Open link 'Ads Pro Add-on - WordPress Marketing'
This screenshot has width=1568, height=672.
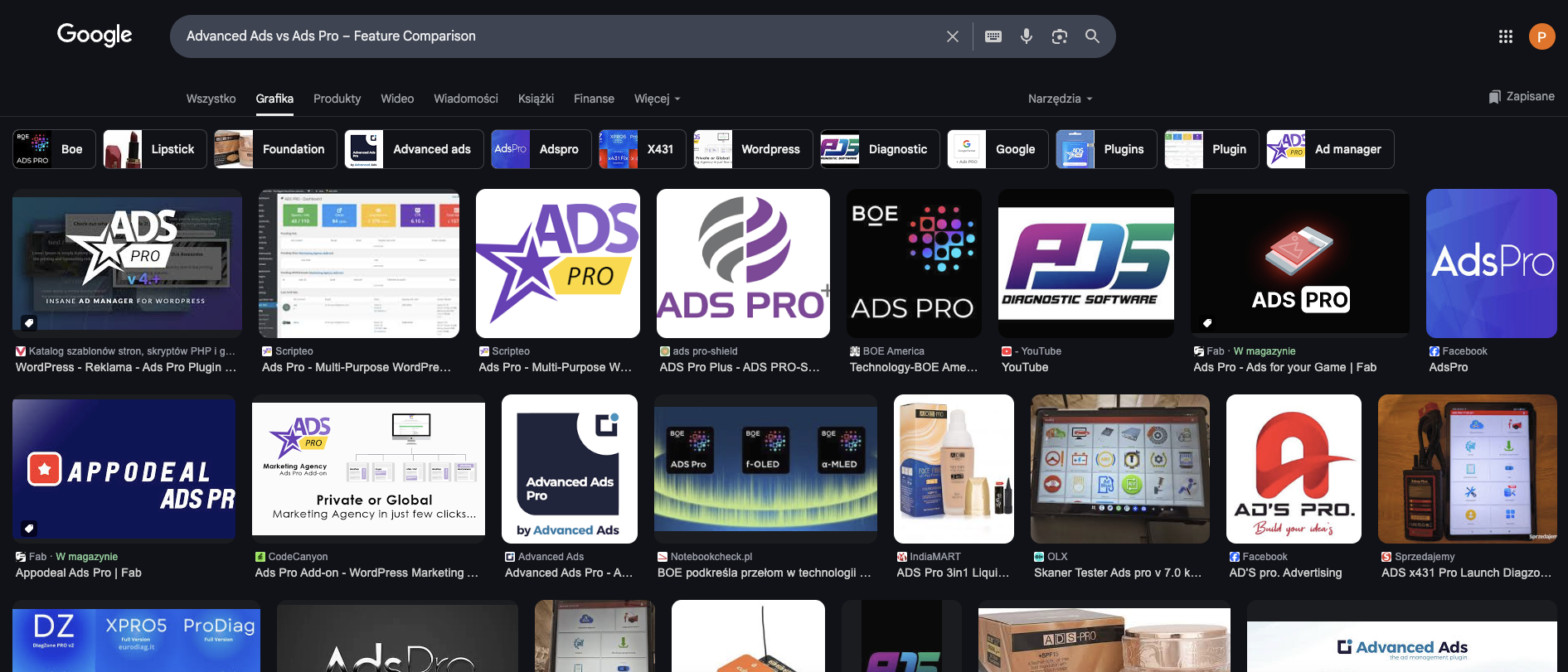point(367,573)
